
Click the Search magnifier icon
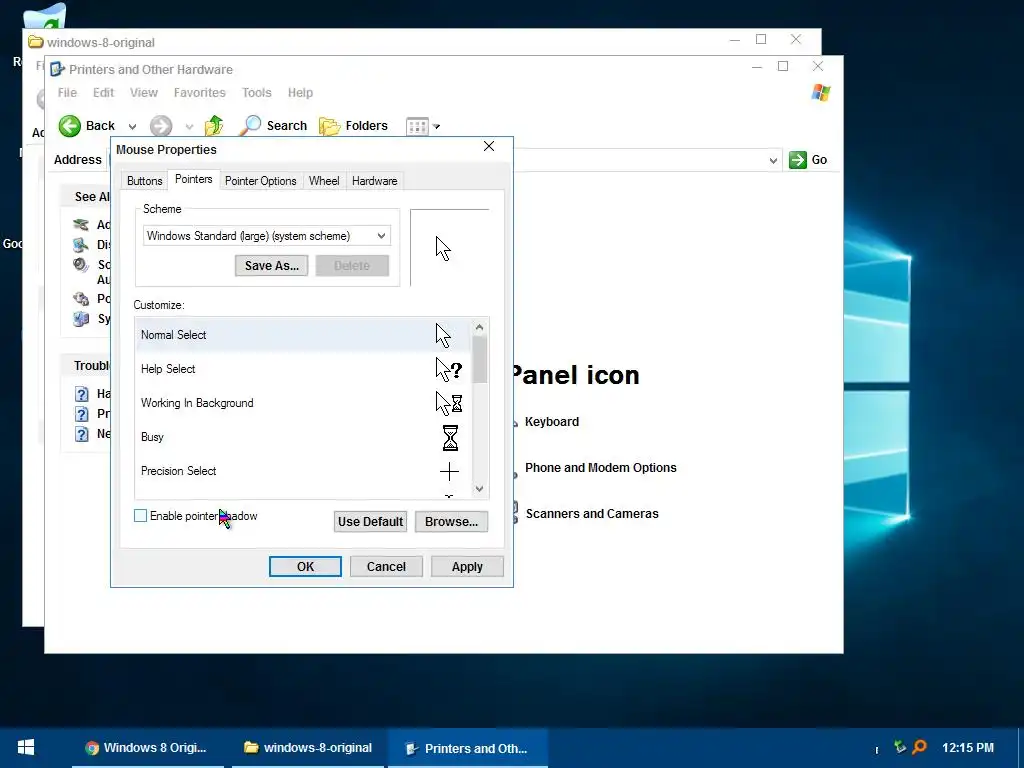250,125
